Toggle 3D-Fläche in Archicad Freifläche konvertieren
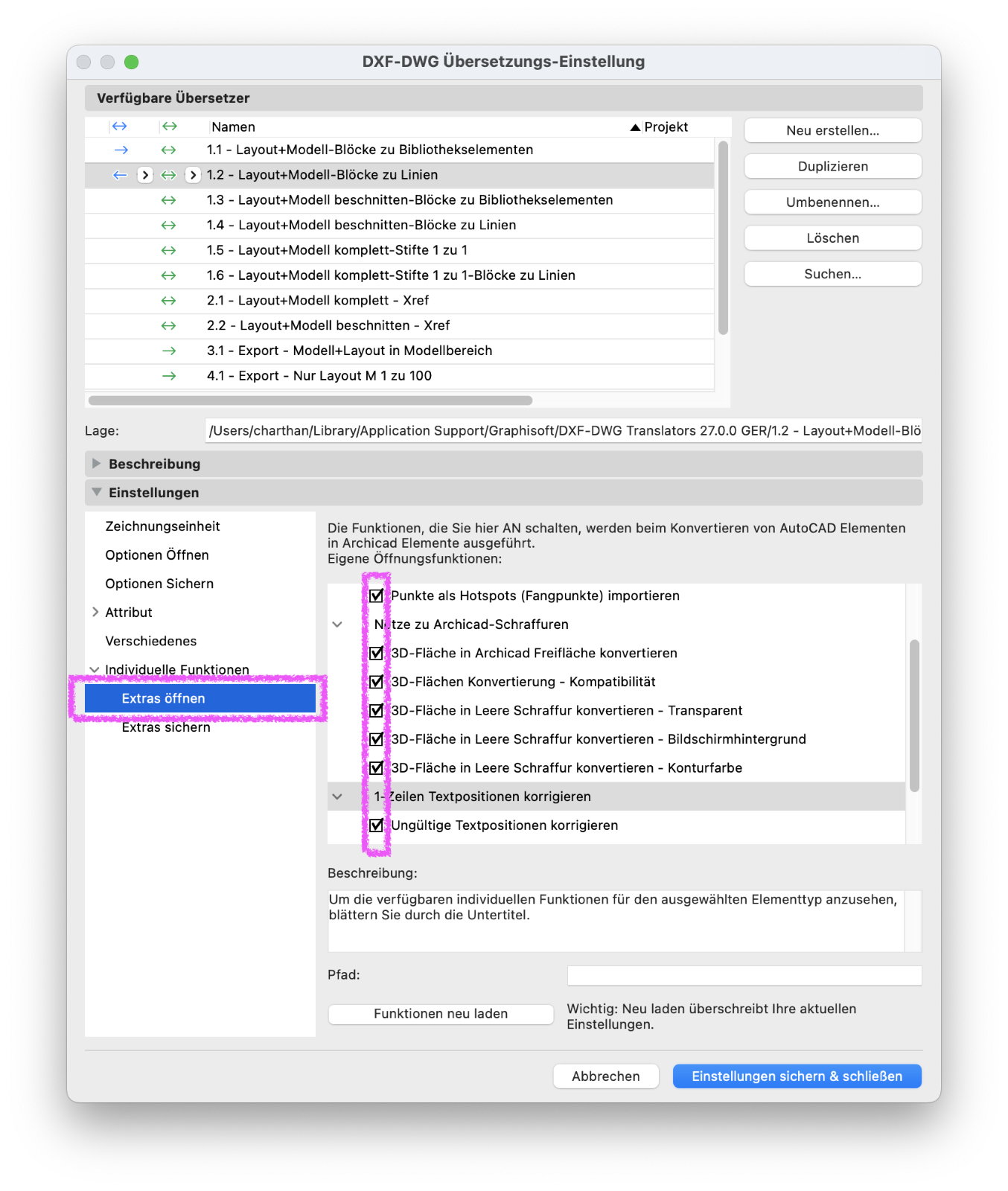 click(376, 653)
